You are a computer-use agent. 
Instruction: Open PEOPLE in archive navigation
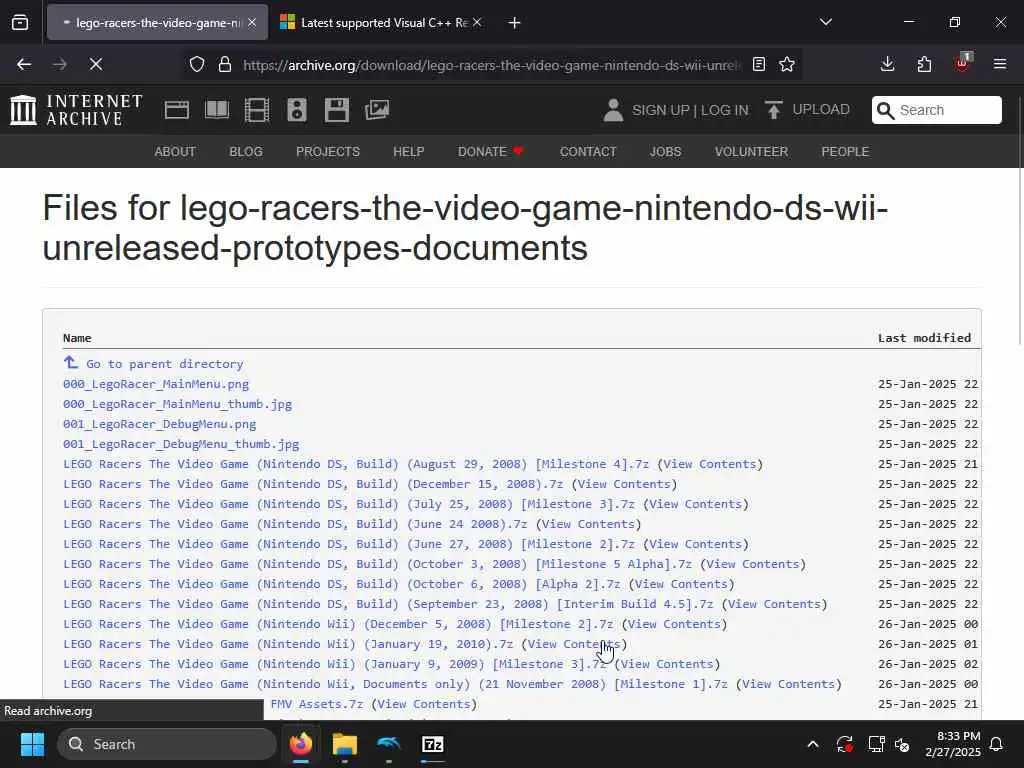[x=845, y=152]
